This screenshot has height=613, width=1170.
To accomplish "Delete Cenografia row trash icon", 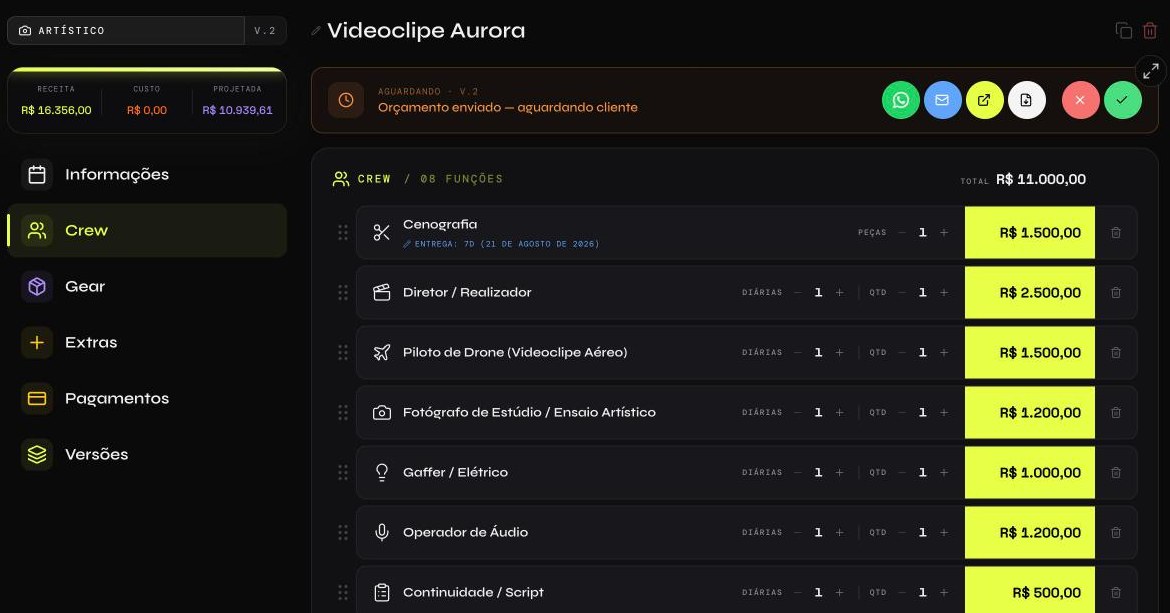I will 1116,233.
